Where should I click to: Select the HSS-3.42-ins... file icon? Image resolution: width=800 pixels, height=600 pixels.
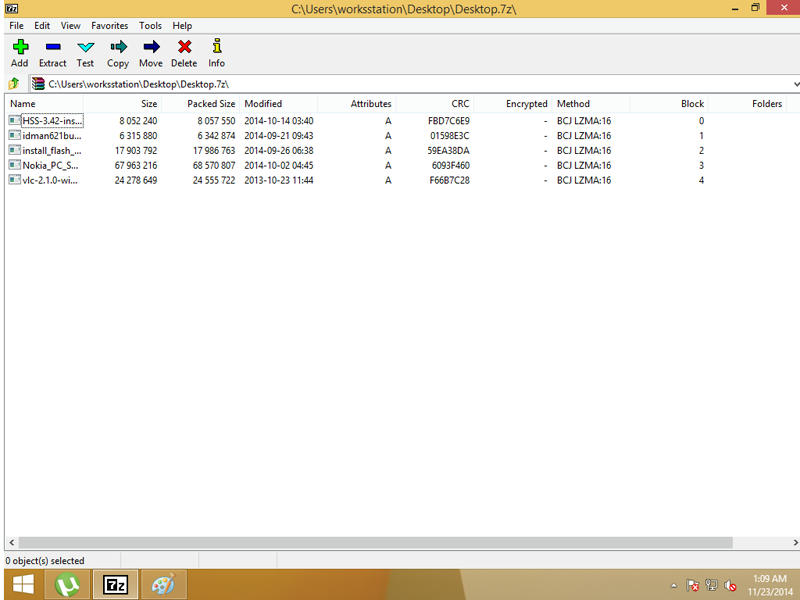pos(15,120)
